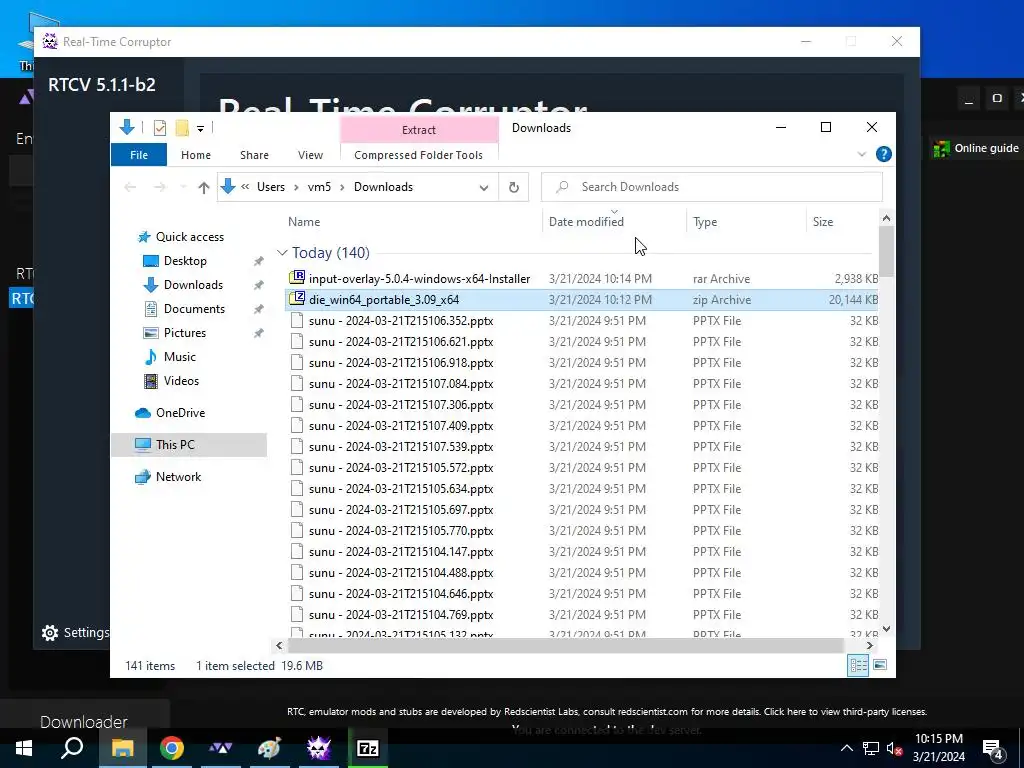Open Explorer Help question mark icon
The image size is (1024, 768).
coord(884,154)
